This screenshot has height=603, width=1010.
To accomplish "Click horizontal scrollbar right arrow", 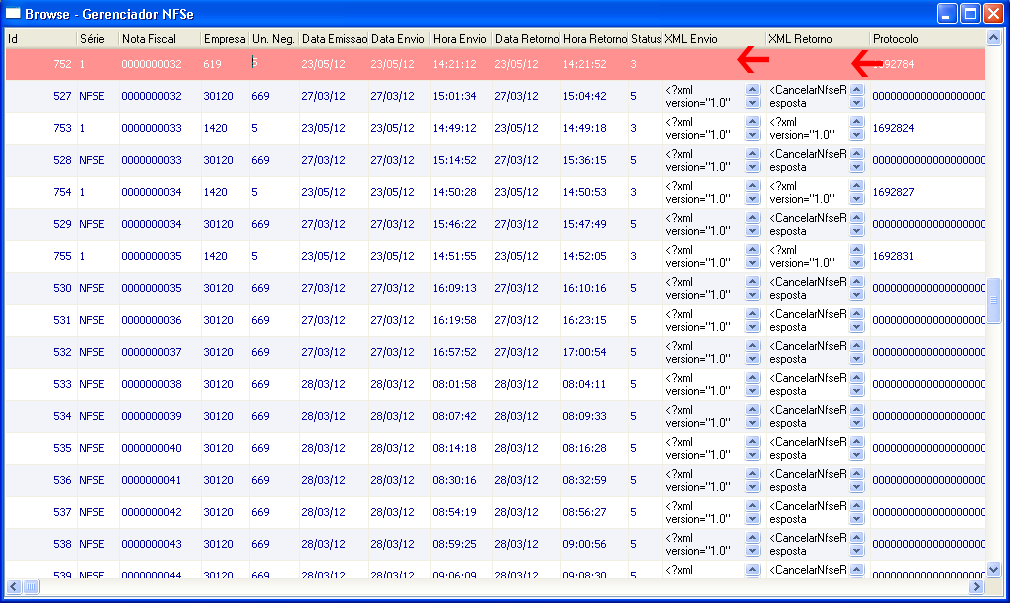I will [977, 586].
